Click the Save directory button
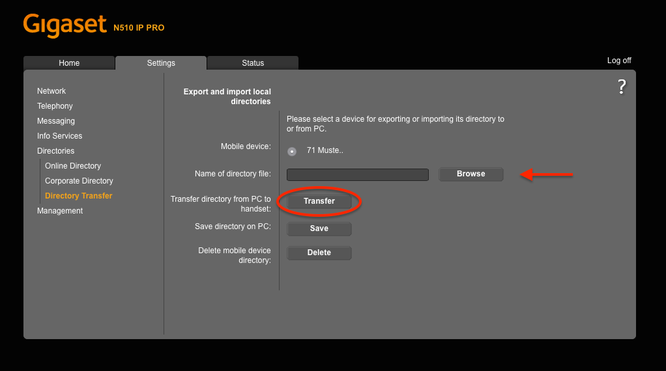 click(x=319, y=229)
